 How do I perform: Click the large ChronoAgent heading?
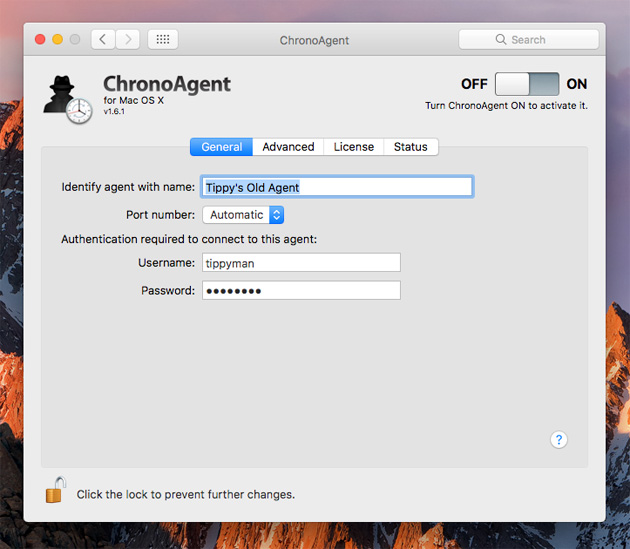pos(167,84)
